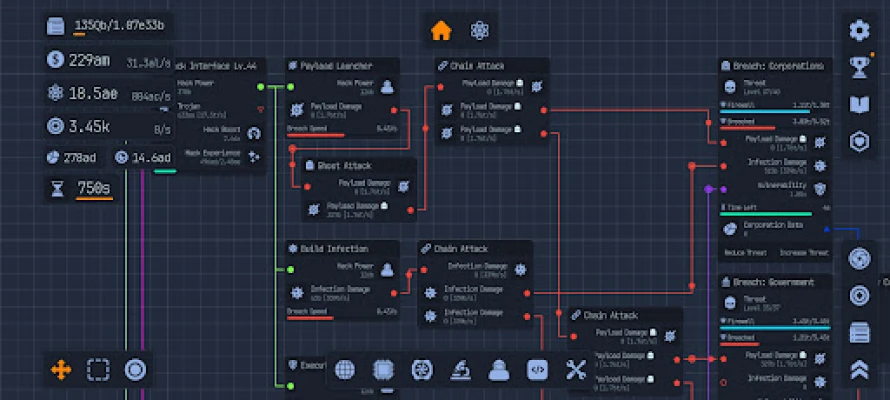Click the stacked layers icon on right sidebar
The width and height of the screenshot is (890, 400).
point(859,332)
